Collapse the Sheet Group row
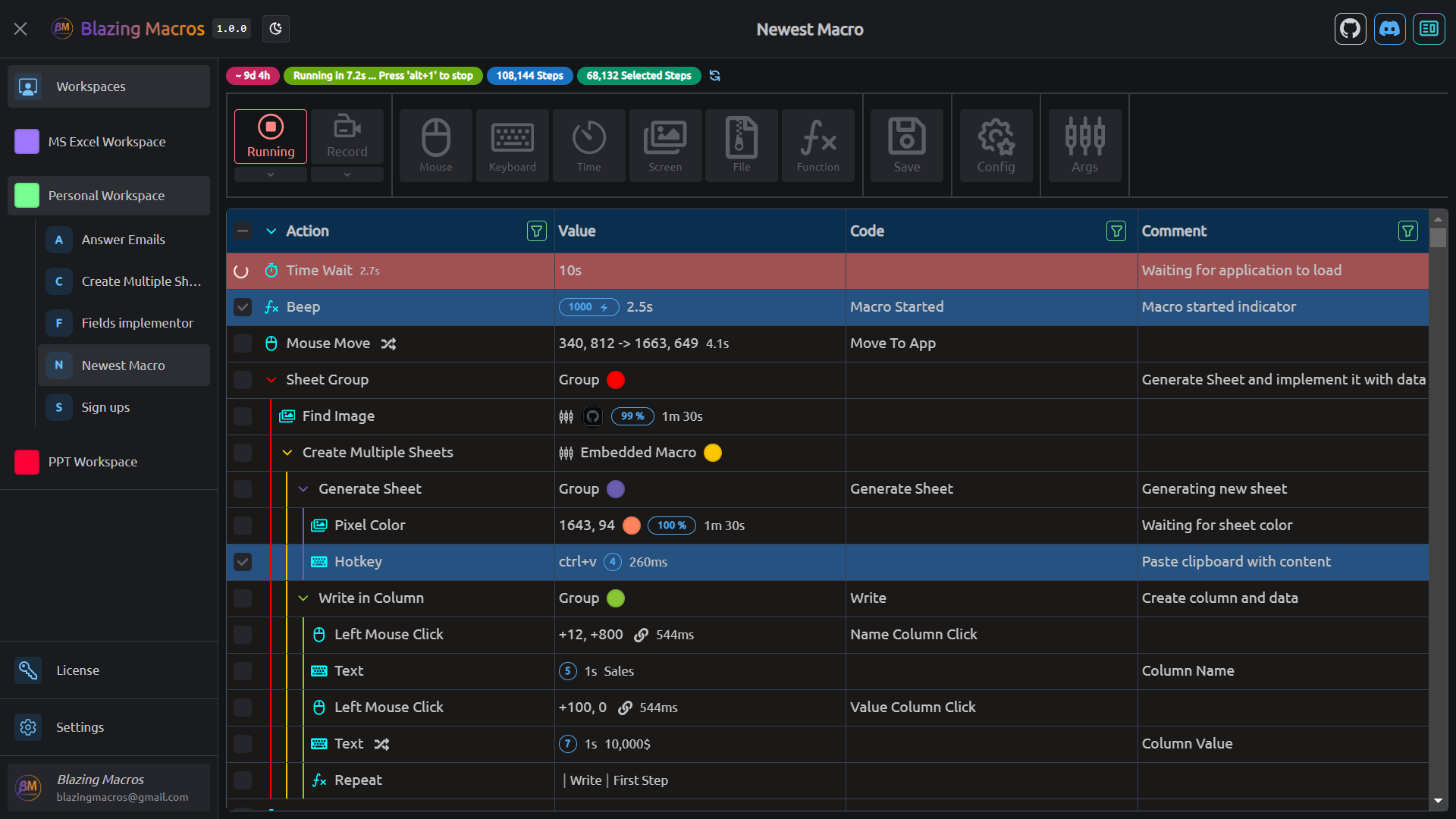The height and width of the screenshot is (819, 1456). pyautogui.click(x=271, y=380)
